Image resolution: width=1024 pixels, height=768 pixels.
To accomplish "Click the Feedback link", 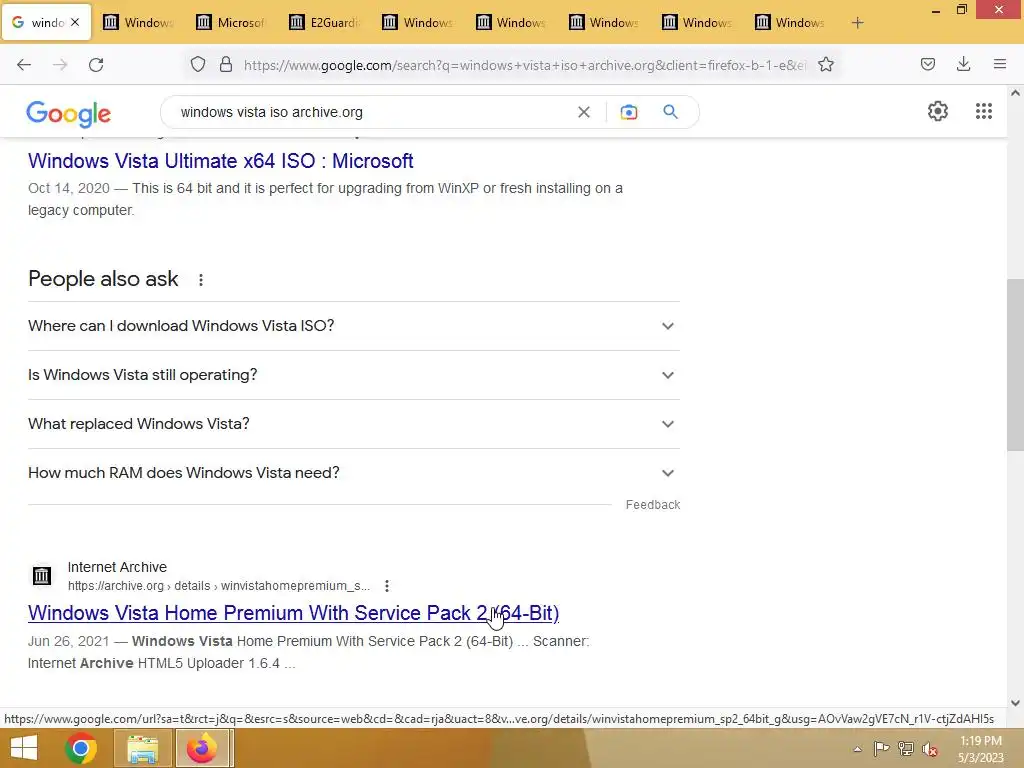I will [653, 505].
